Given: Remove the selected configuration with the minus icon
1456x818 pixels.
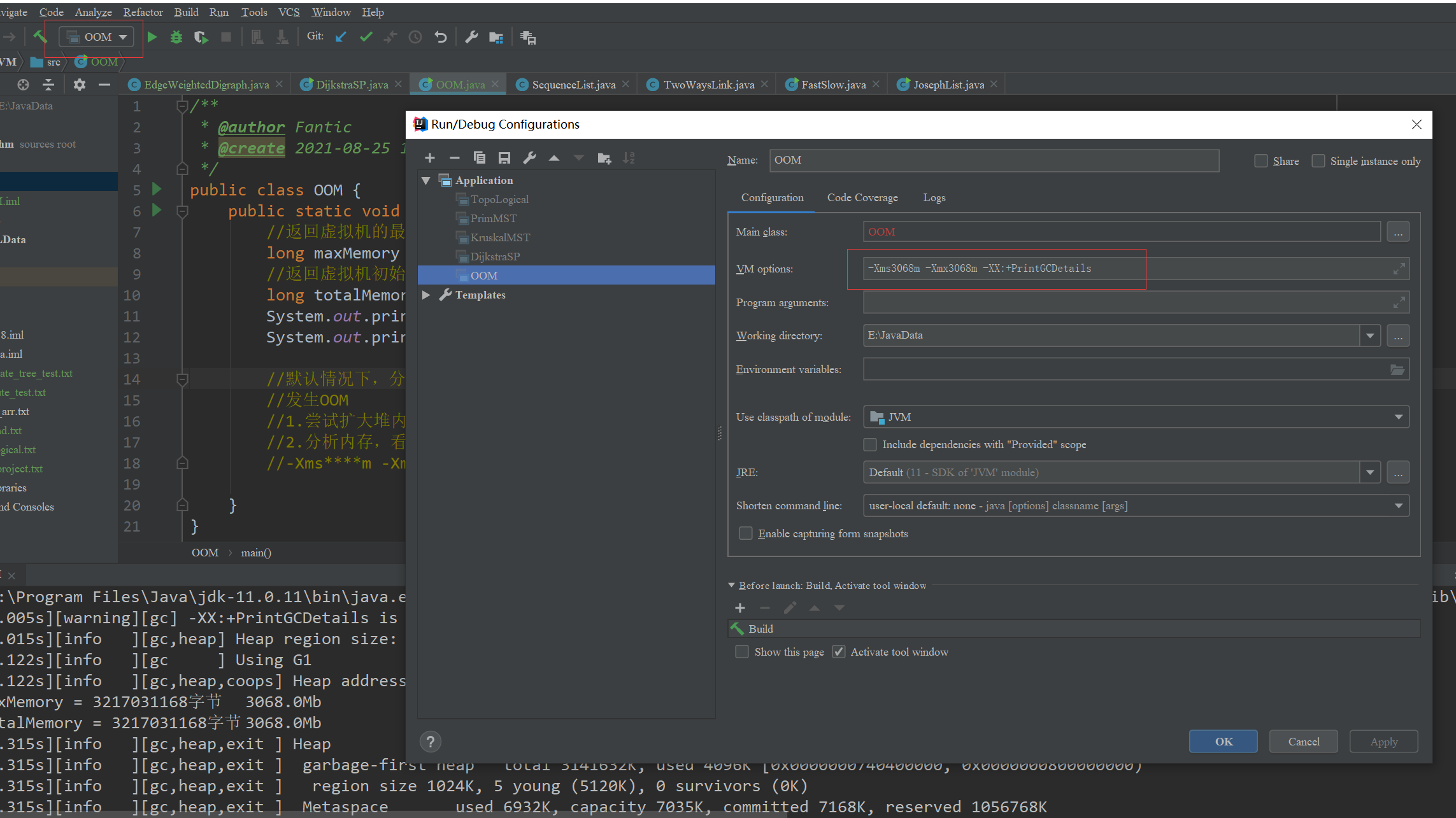Looking at the screenshot, I should [x=454, y=158].
